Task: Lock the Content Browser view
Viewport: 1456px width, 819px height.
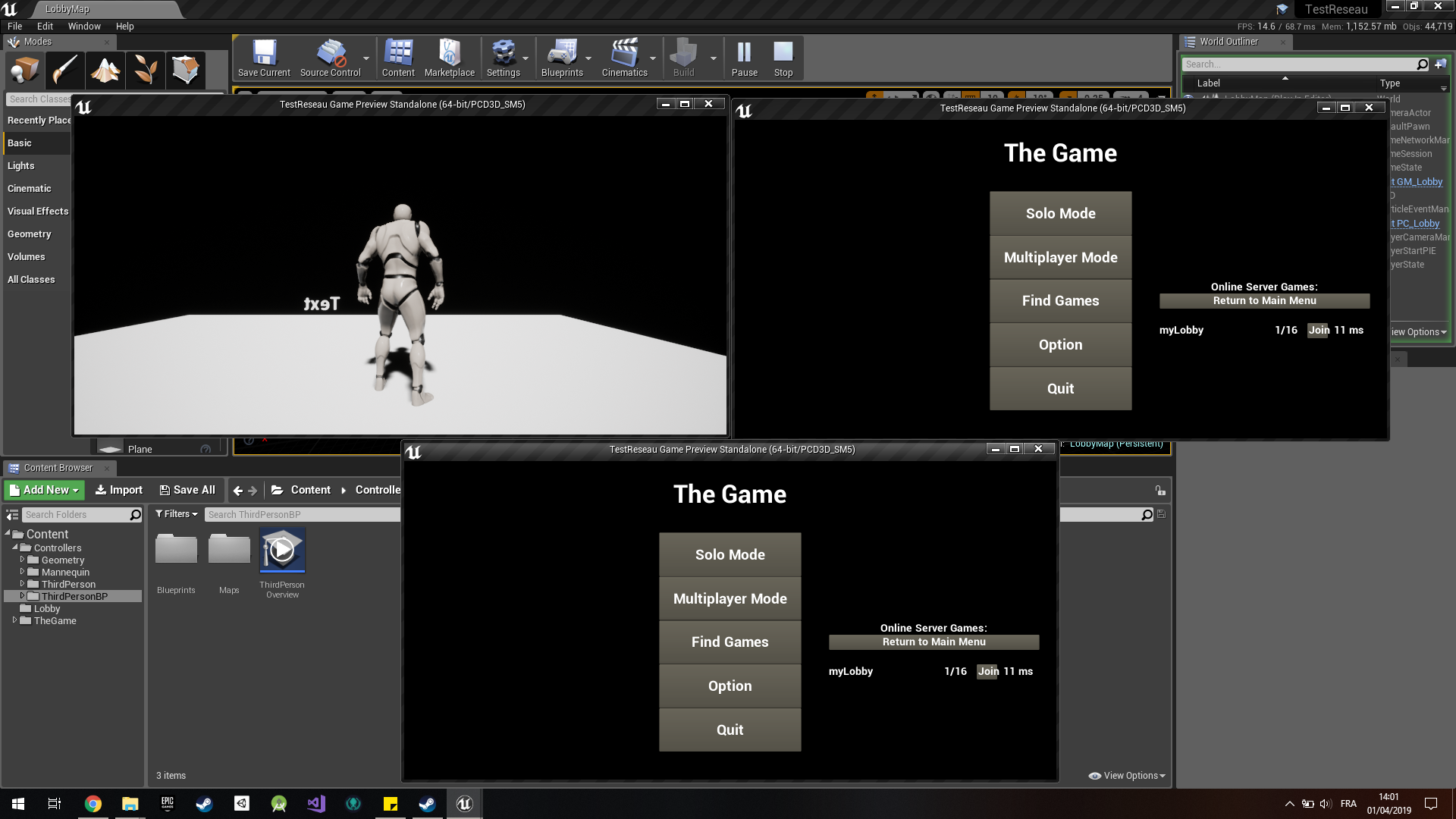Action: 1161,490
